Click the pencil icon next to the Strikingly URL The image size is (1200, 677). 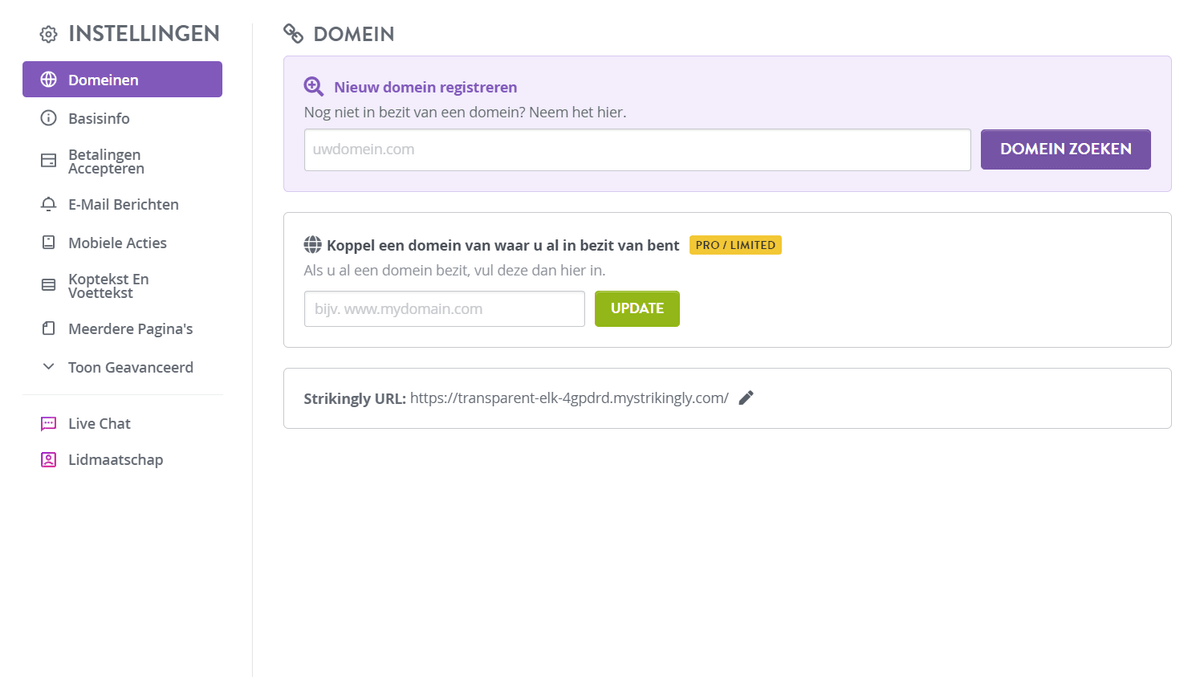(x=746, y=397)
